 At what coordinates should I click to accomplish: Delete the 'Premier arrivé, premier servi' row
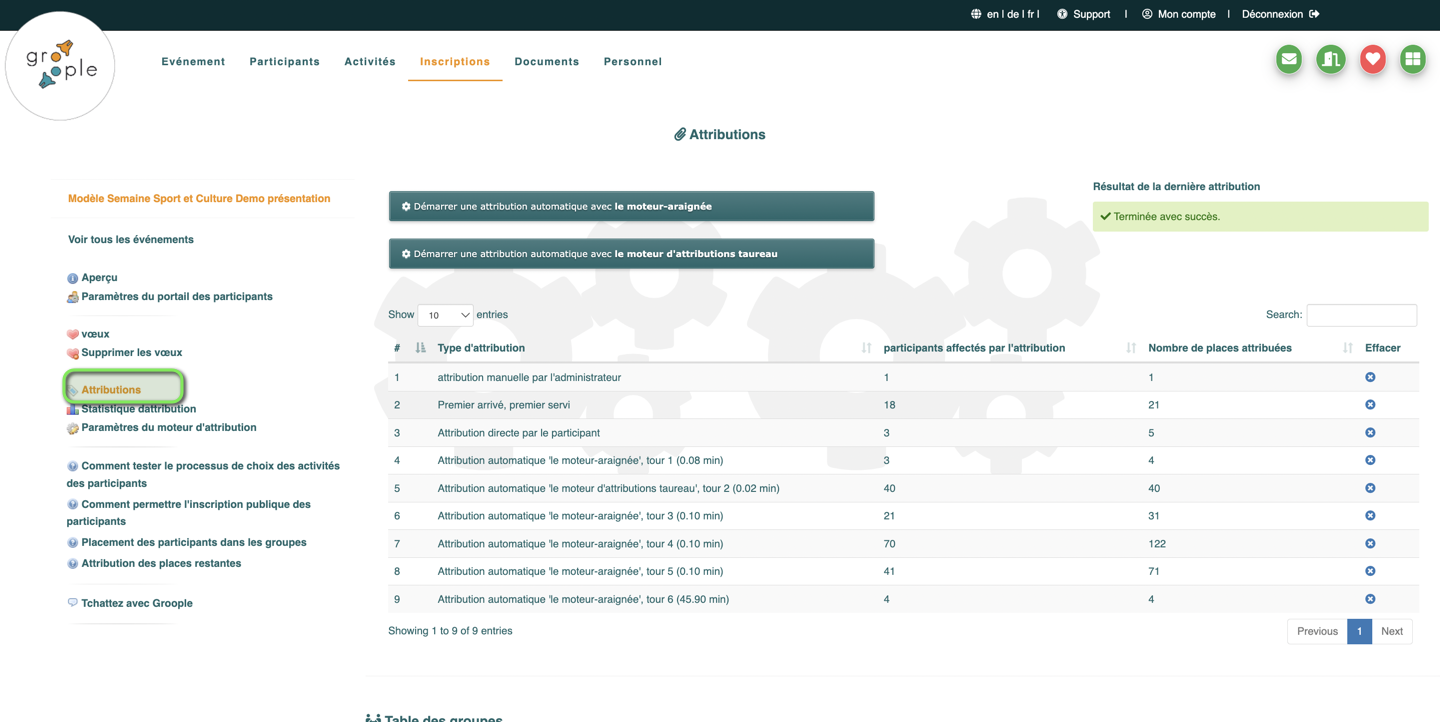coord(1370,405)
